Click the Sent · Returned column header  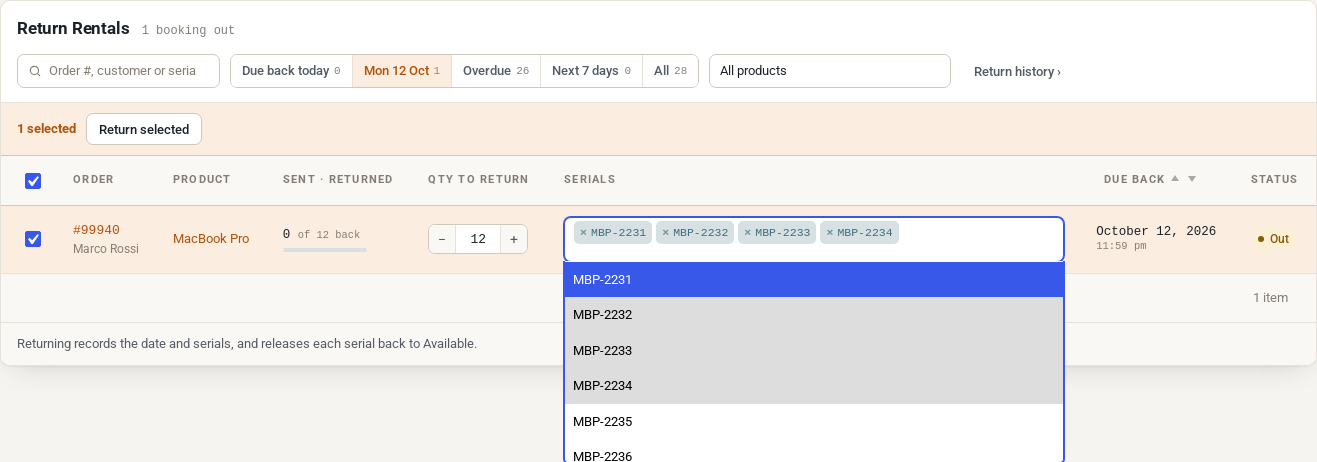[338, 179]
